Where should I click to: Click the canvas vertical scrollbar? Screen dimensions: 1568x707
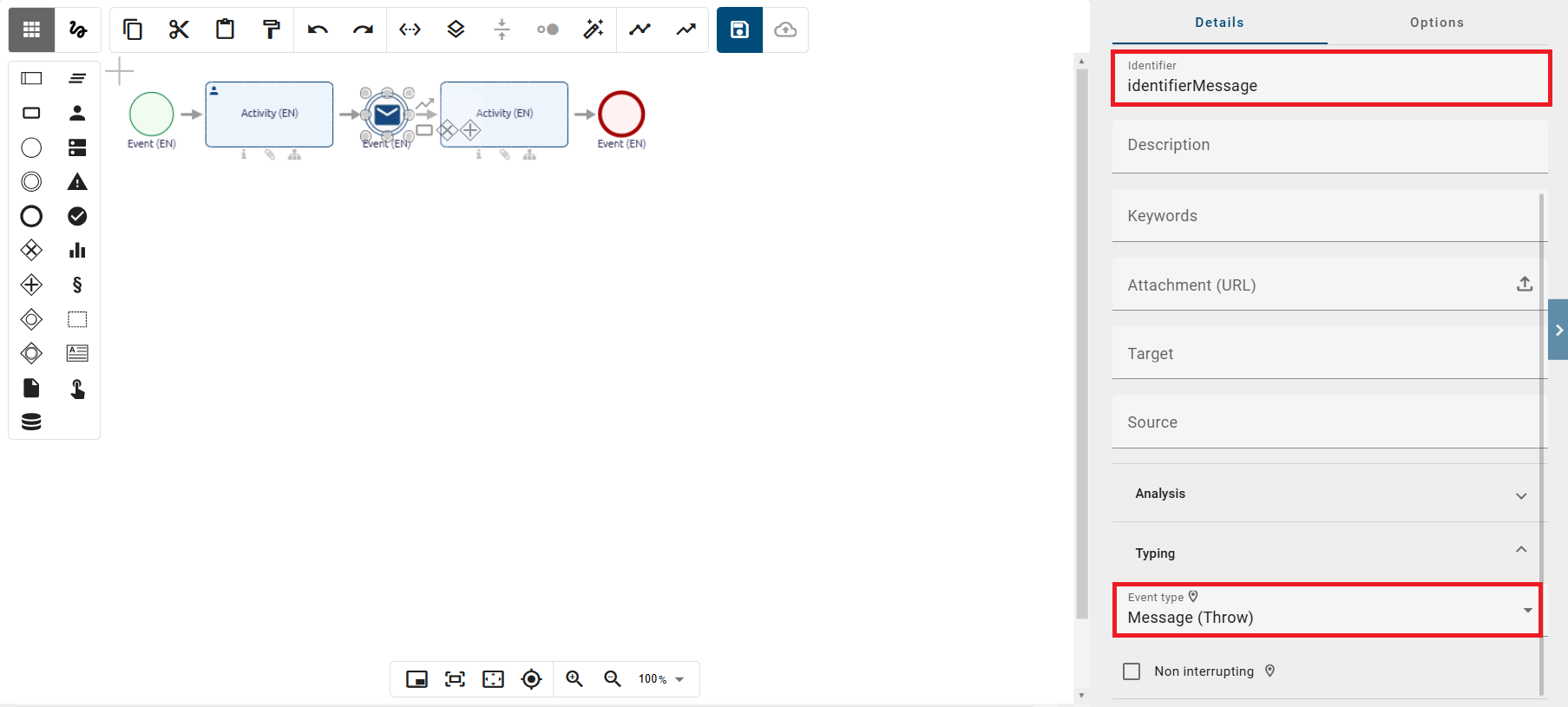pyautogui.click(x=1081, y=343)
